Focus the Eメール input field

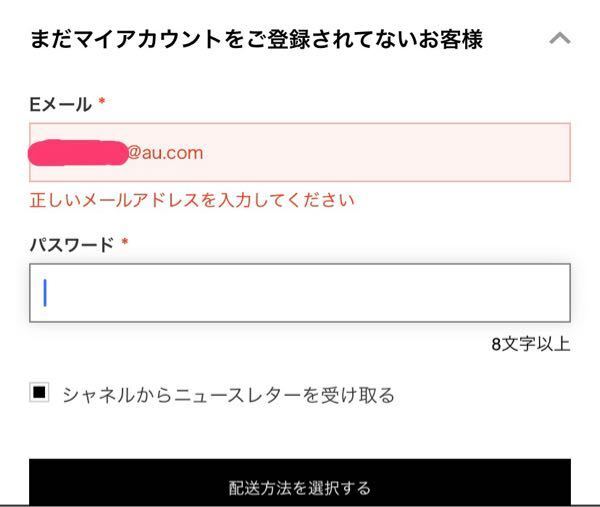tap(300, 152)
